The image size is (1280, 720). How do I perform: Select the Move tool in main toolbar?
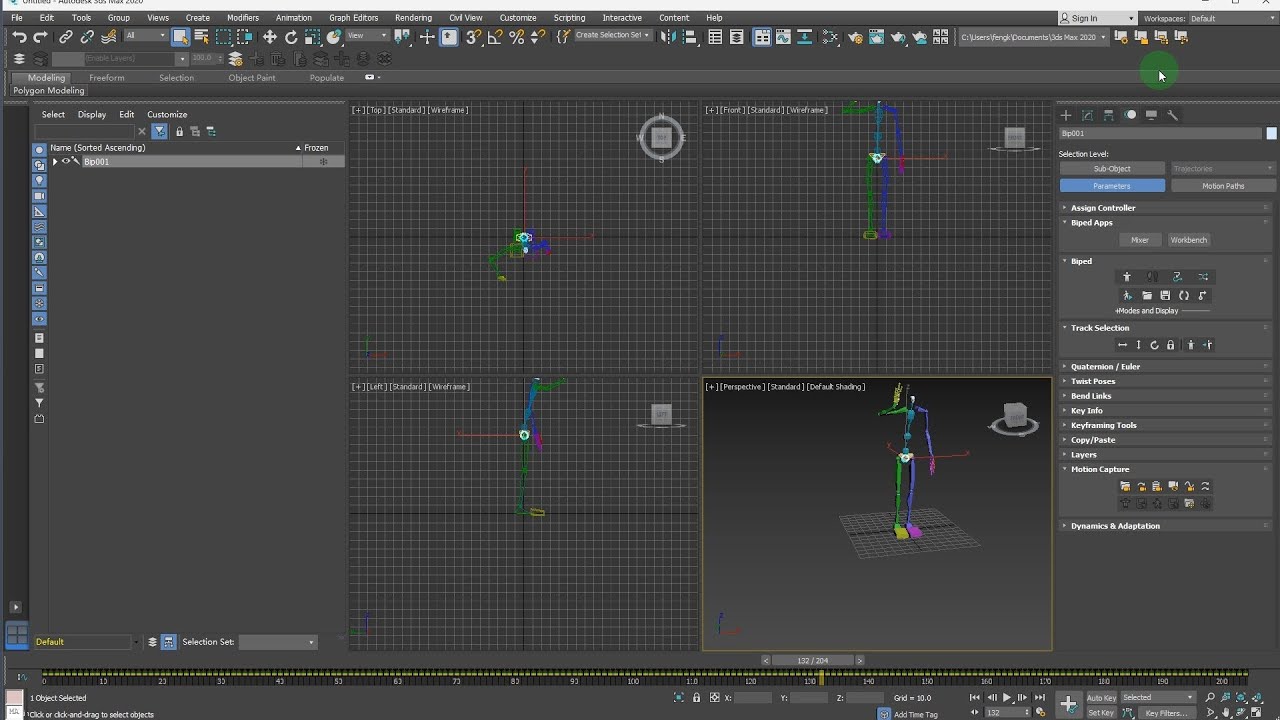[270, 37]
